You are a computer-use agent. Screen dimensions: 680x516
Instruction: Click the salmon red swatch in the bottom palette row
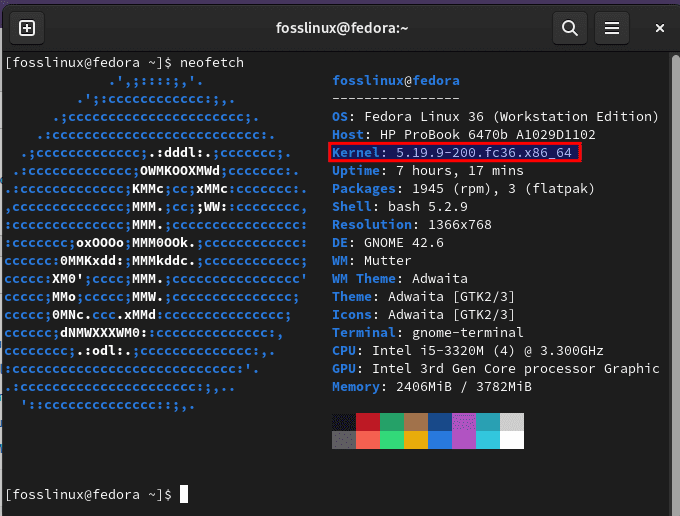pyautogui.click(x=368, y=440)
